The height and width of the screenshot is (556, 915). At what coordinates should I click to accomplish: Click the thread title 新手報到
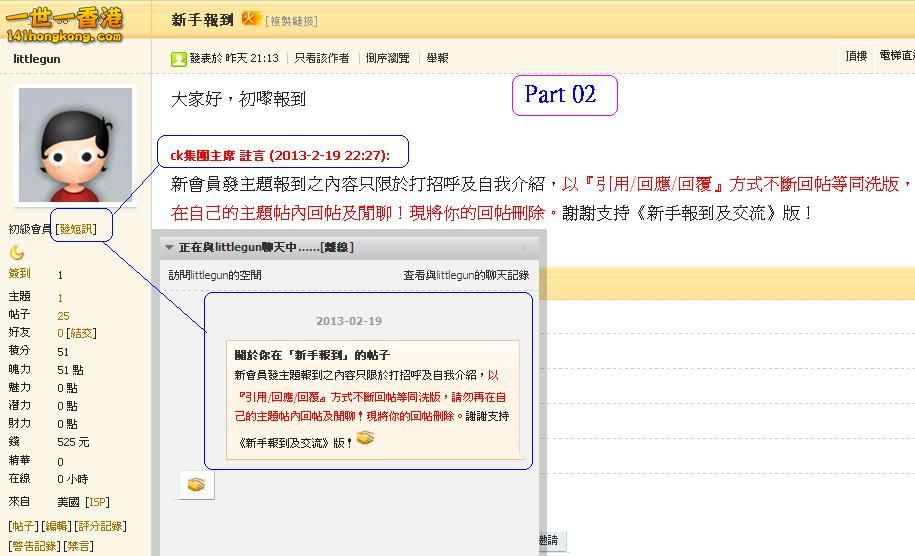tap(202, 20)
